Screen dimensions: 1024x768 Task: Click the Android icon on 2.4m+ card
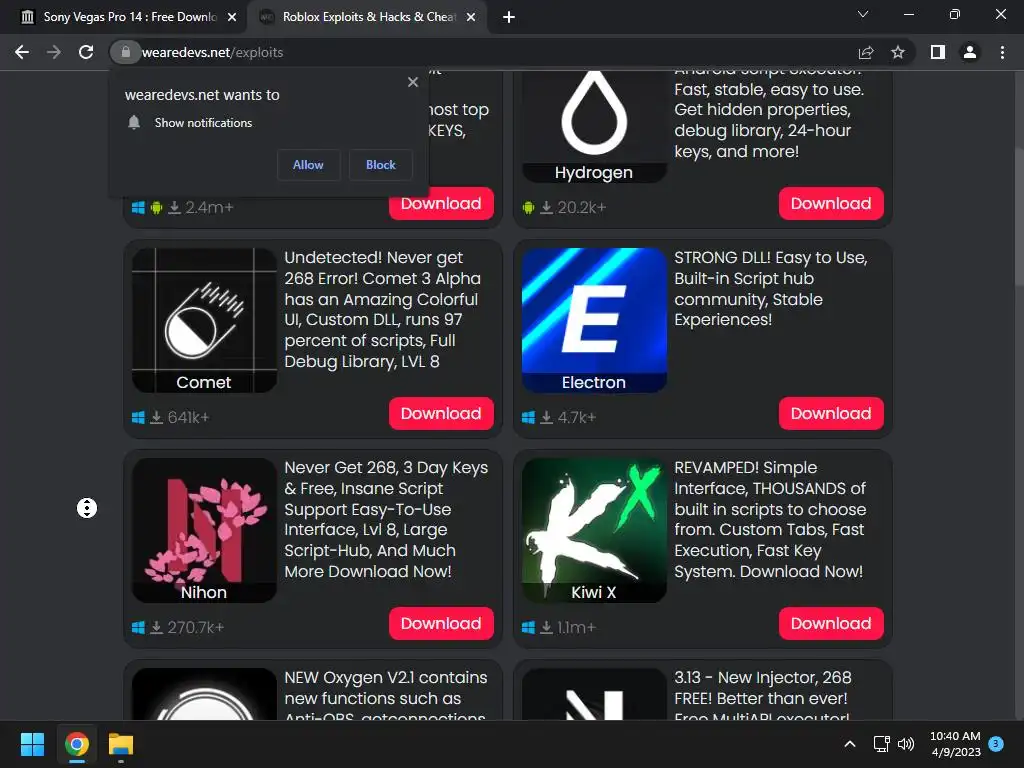[x=156, y=208]
